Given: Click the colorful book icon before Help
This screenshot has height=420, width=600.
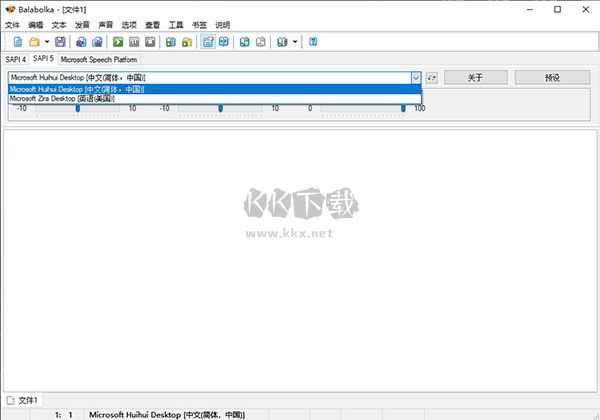Looking at the screenshot, I should click(282, 42).
